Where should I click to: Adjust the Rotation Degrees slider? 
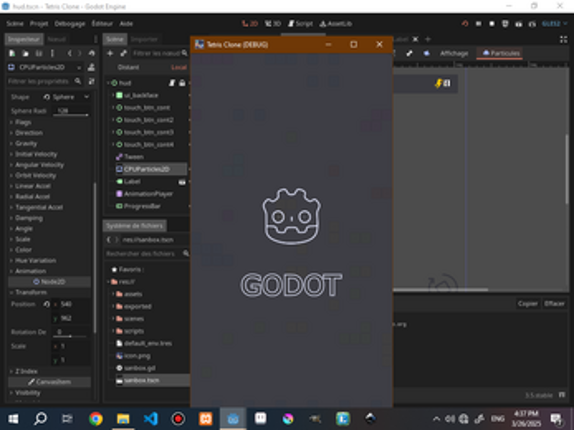[x=70, y=332]
